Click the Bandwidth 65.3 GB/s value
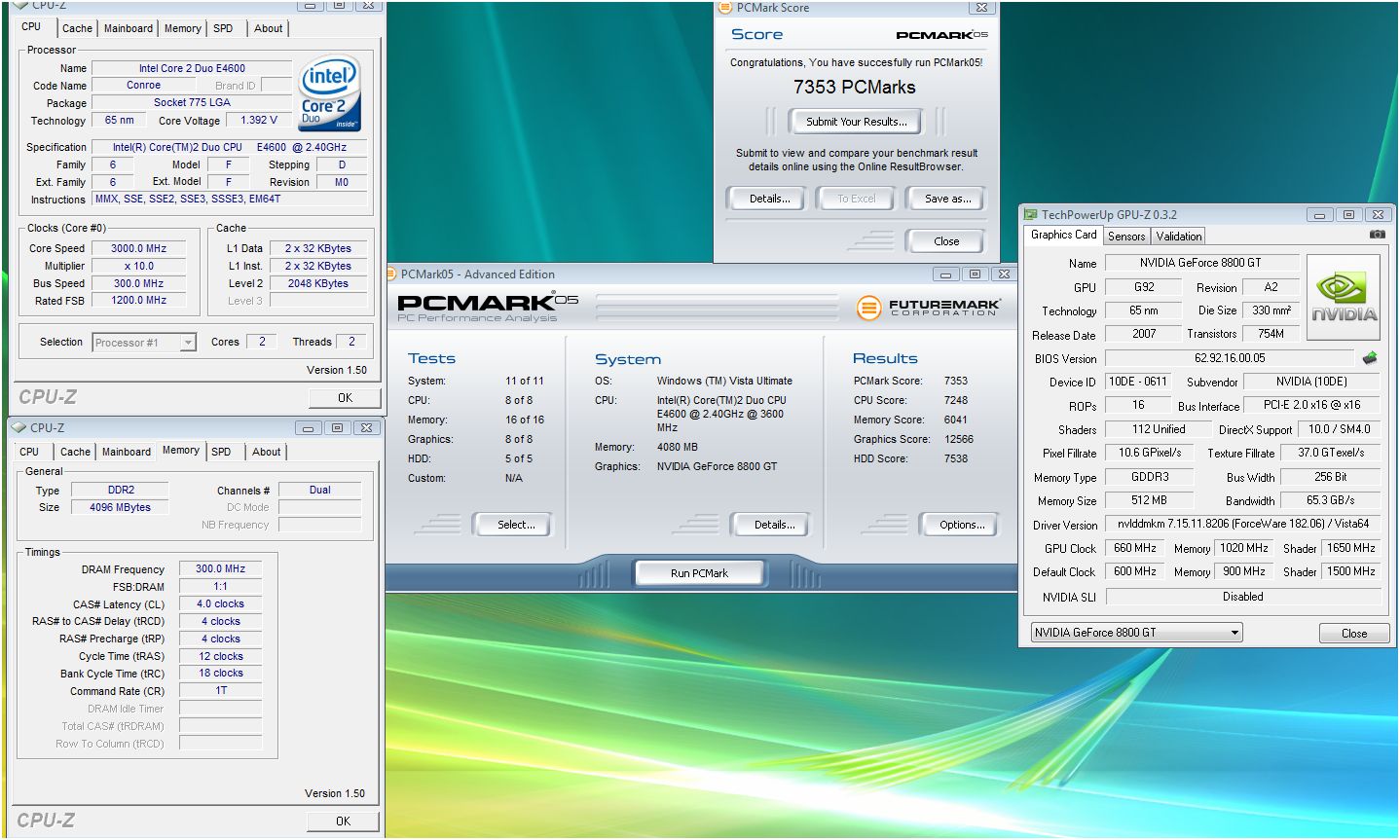The width and height of the screenshot is (1400, 840). click(x=1330, y=500)
